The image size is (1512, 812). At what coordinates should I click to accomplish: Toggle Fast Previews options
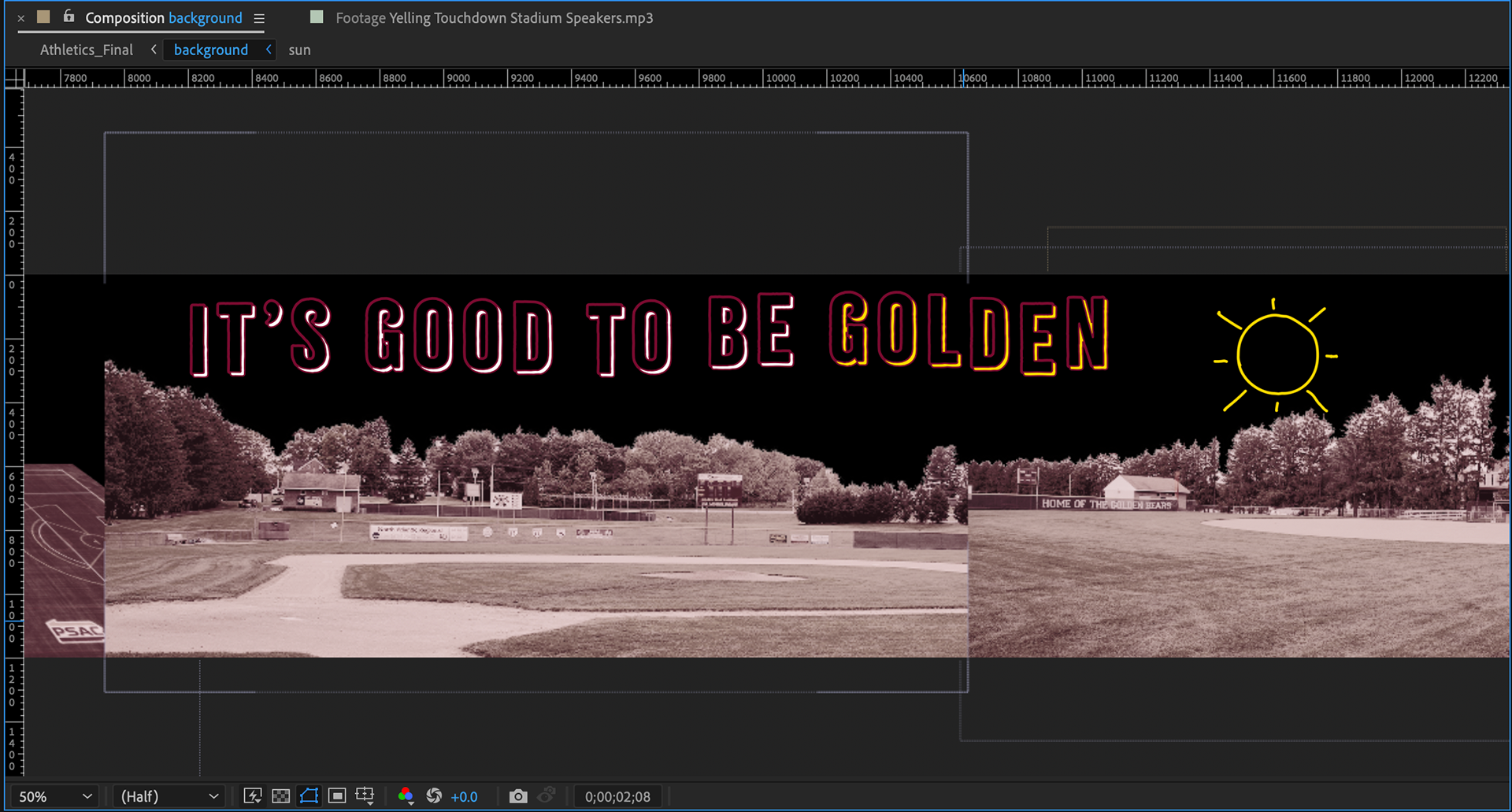(253, 795)
